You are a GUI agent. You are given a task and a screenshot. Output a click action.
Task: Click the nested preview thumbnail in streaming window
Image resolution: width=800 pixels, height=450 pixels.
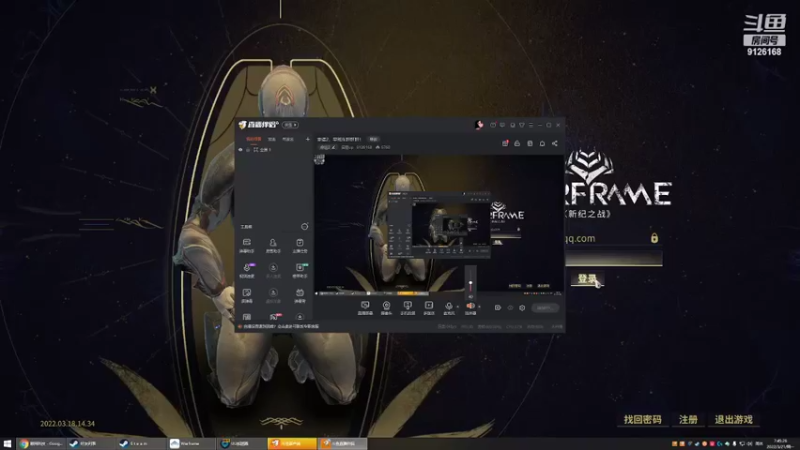(x=439, y=225)
